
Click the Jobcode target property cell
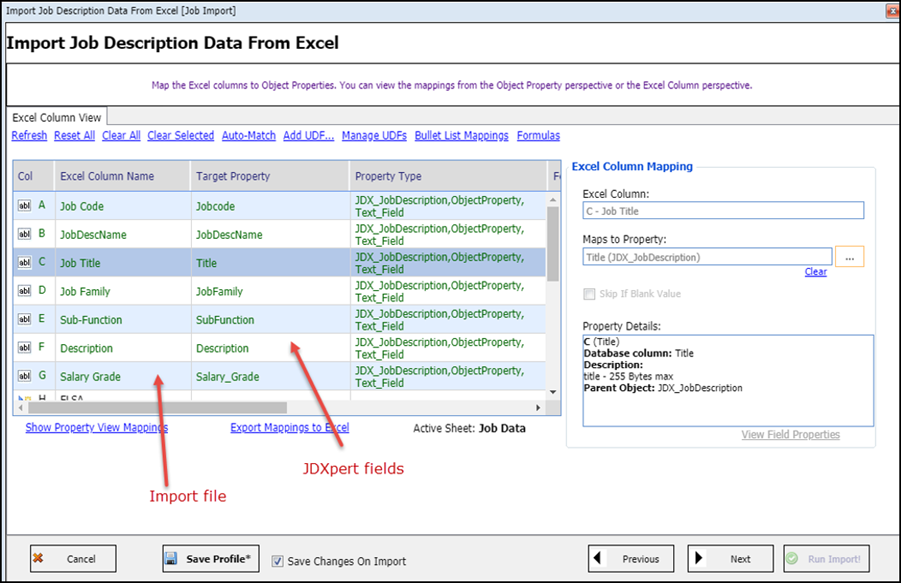pyautogui.click(x=270, y=206)
